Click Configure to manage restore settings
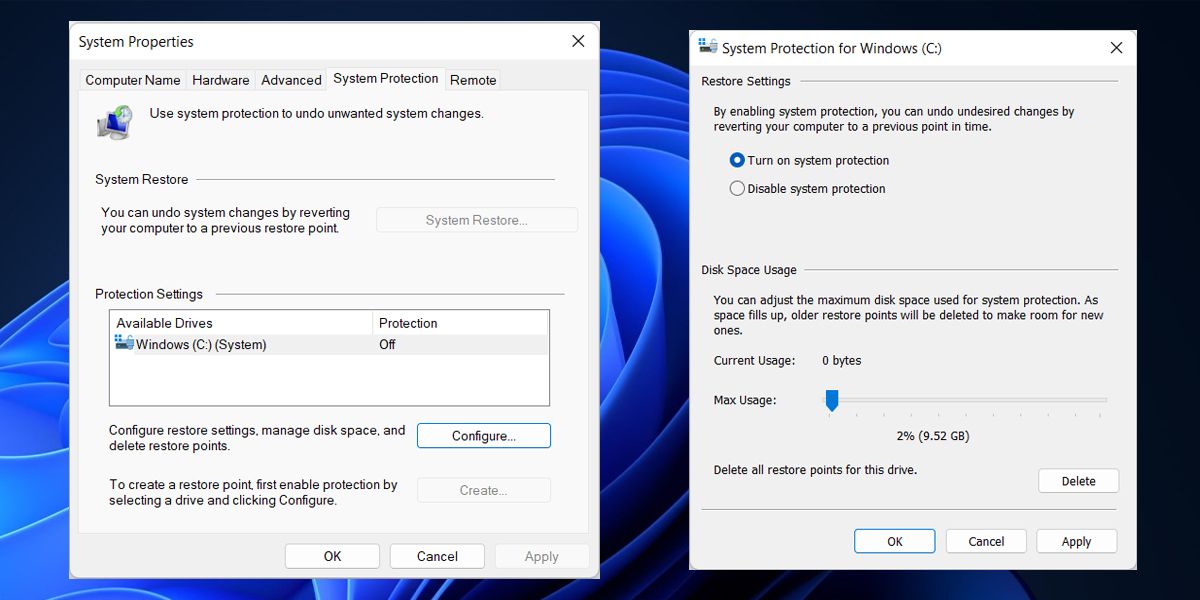 483,435
